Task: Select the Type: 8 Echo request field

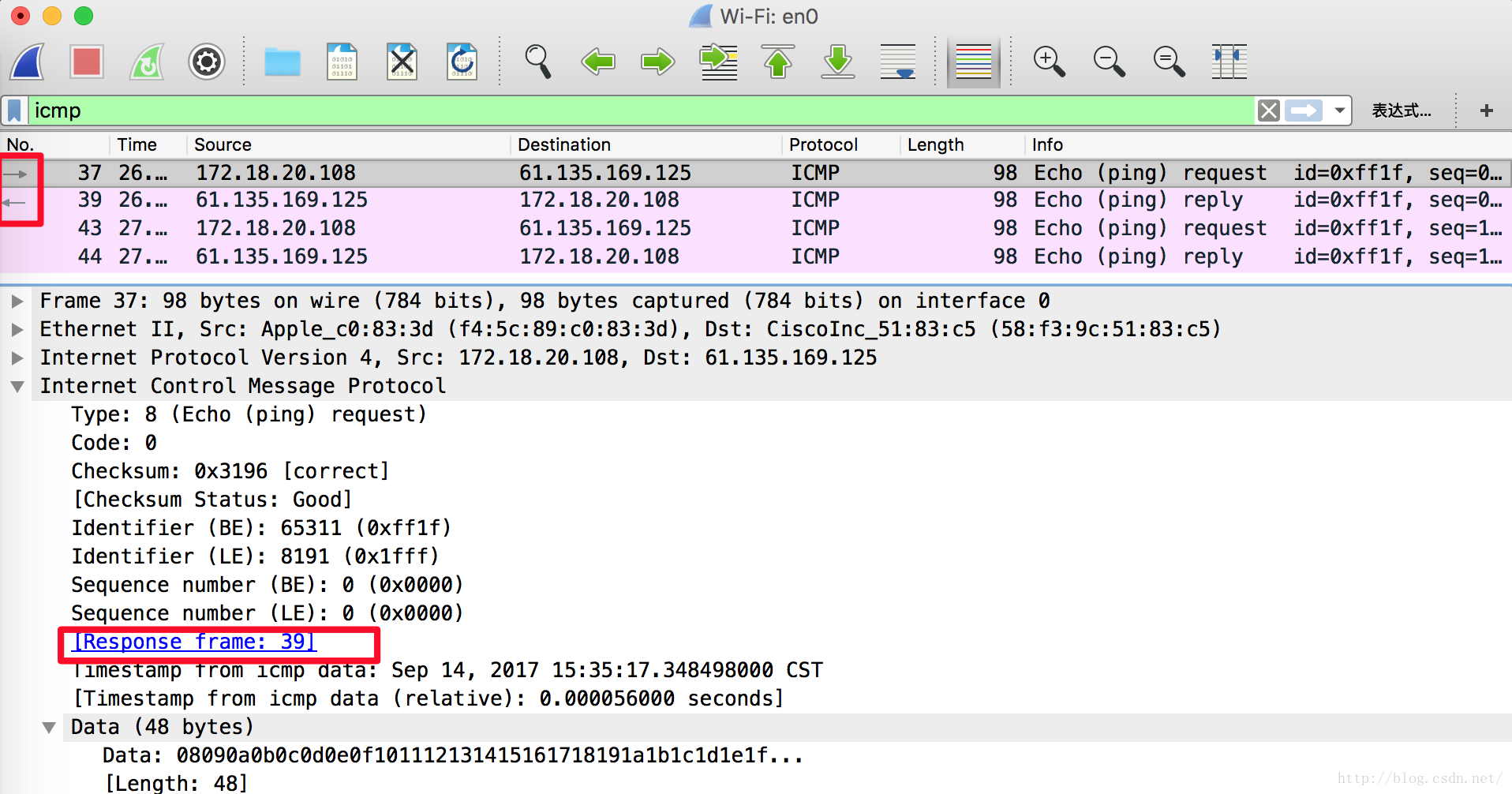Action: tap(249, 414)
